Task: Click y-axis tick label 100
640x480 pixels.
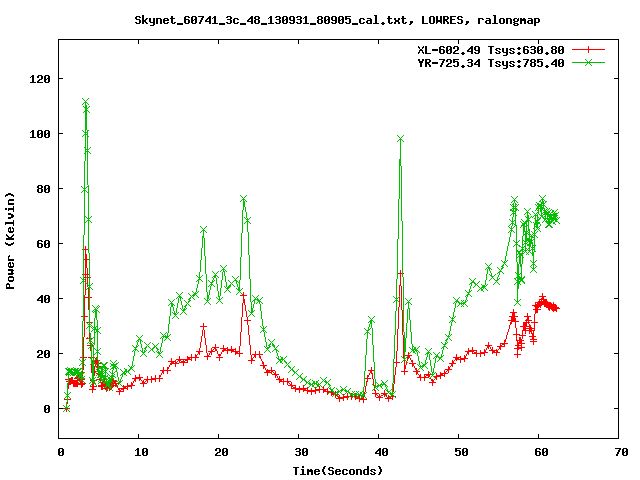Action: click(40, 134)
